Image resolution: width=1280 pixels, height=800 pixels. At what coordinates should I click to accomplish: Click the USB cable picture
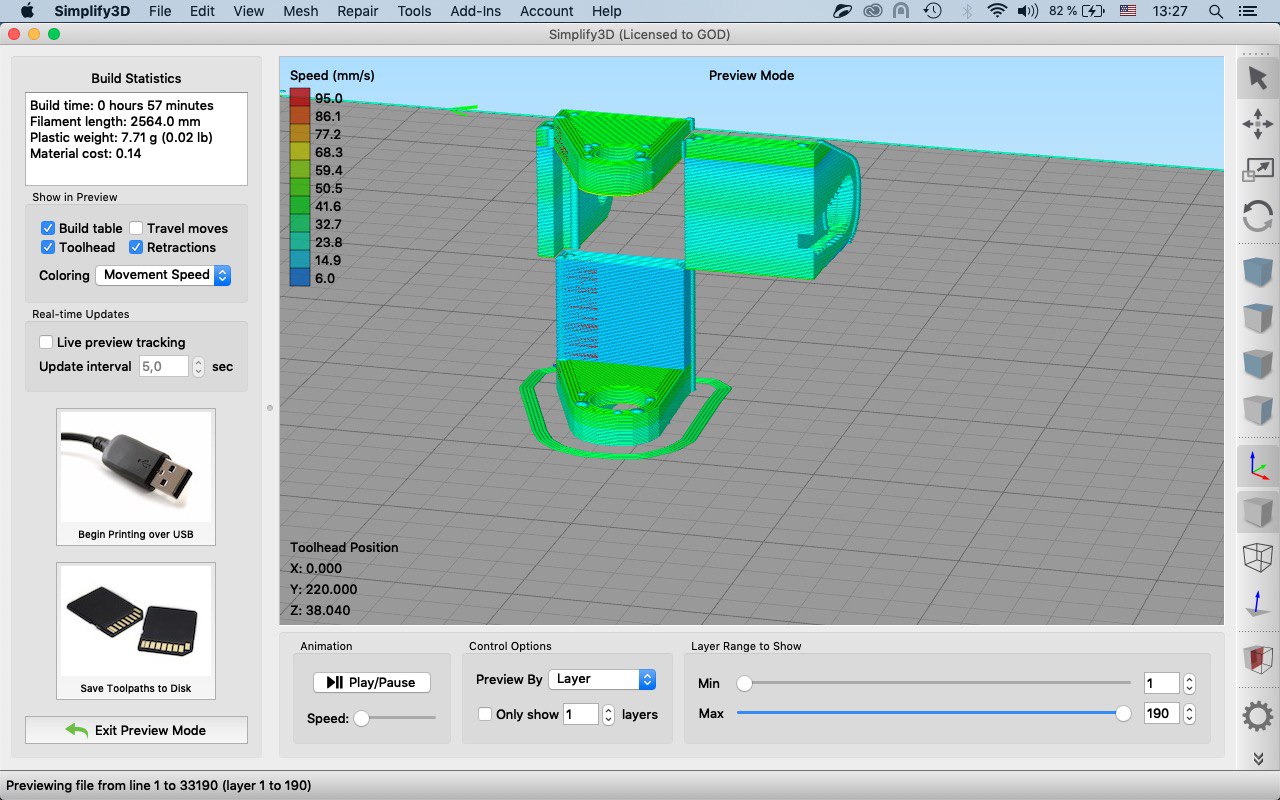[136, 468]
